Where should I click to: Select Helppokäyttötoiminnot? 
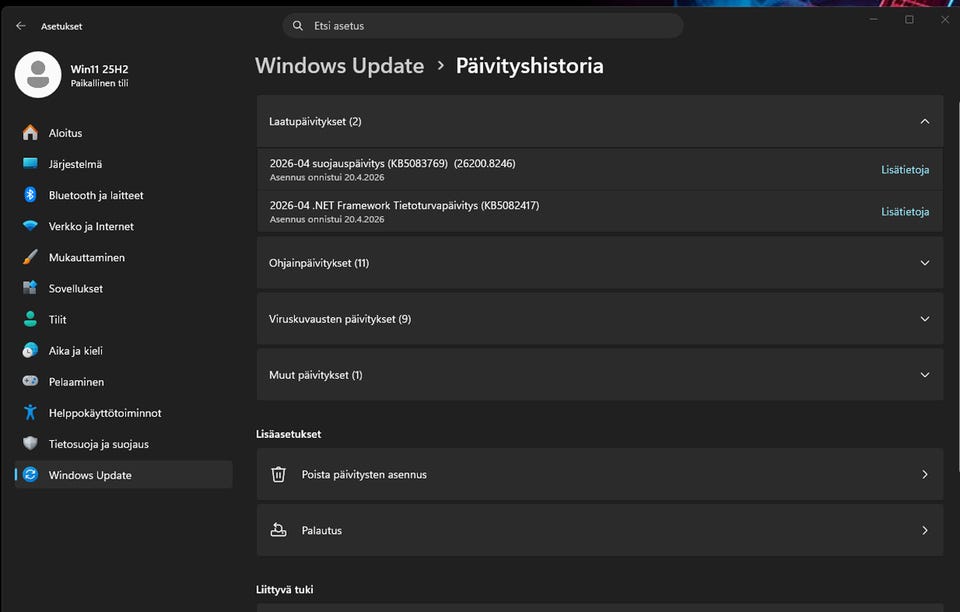point(124,413)
